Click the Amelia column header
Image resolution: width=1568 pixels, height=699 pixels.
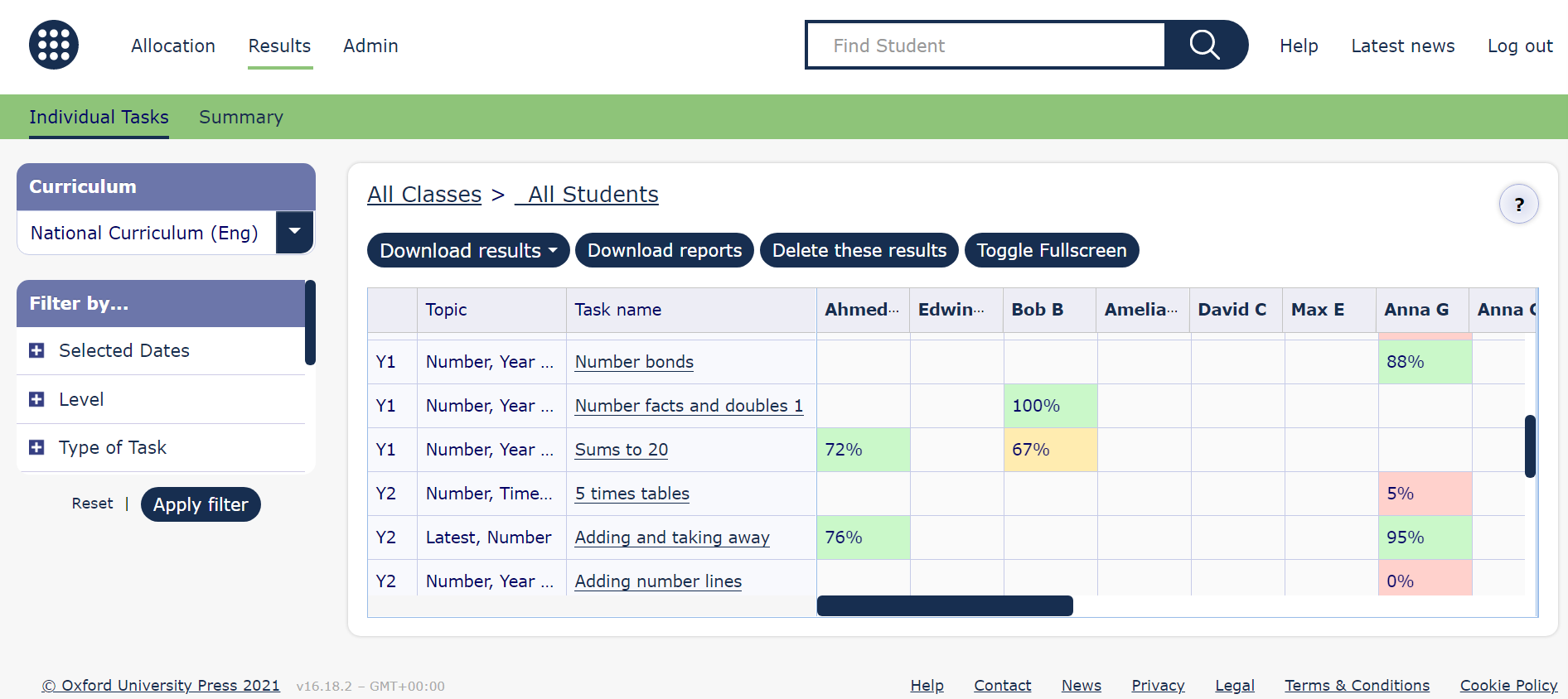(1143, 310)
